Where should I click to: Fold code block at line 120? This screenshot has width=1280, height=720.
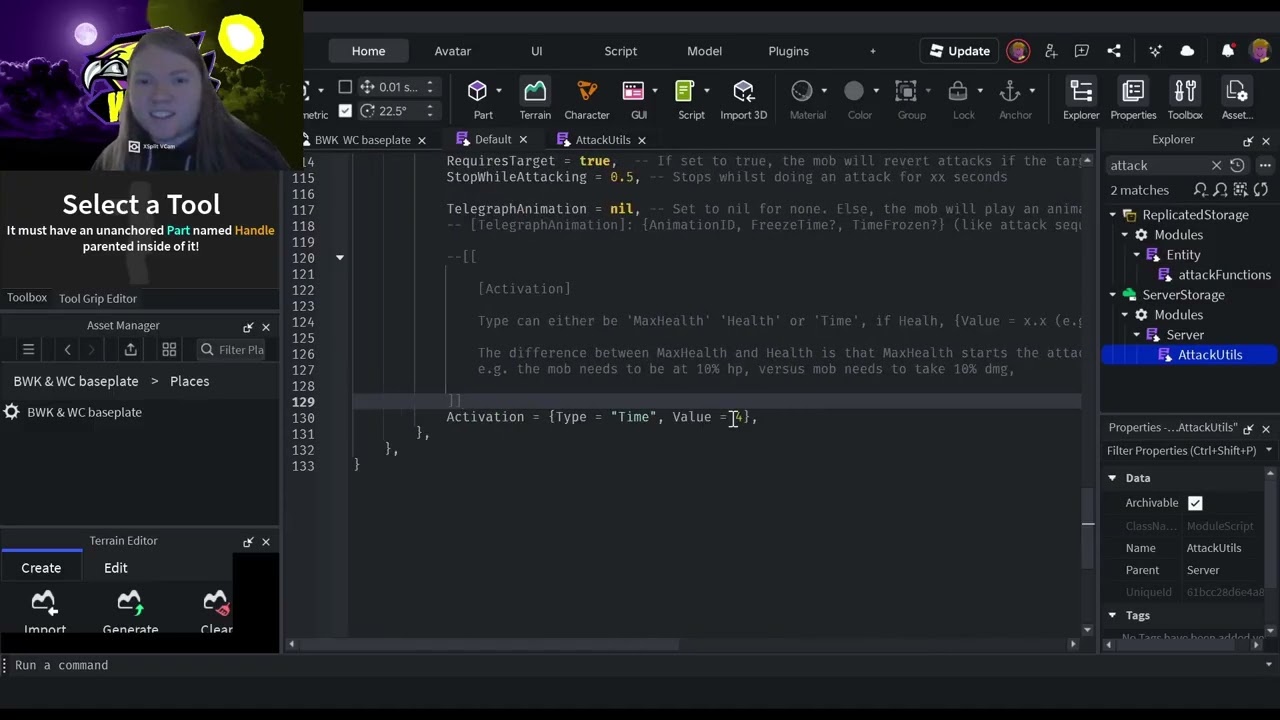coord(339,258)
